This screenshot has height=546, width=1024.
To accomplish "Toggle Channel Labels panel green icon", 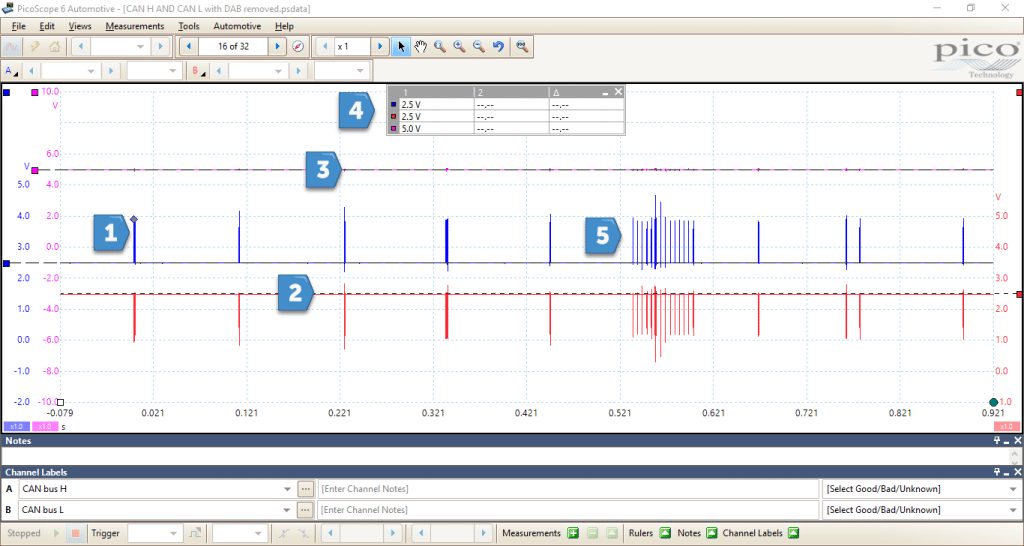I will click(x=793, y=533).
